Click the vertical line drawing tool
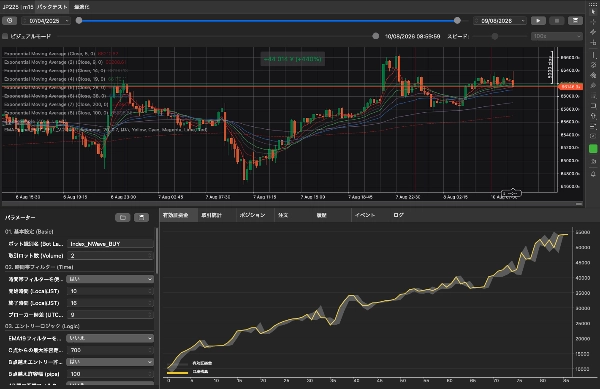 (593, 55)
